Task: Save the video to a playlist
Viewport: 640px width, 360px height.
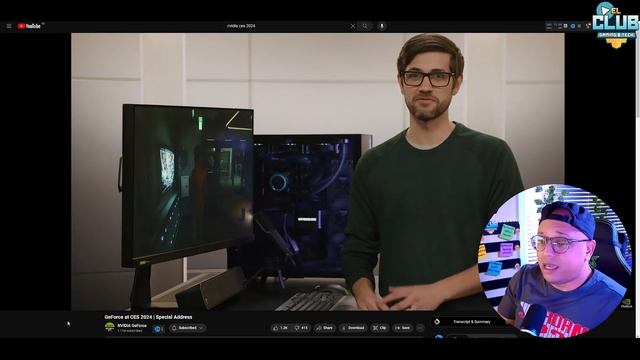Action: point(402,328)
